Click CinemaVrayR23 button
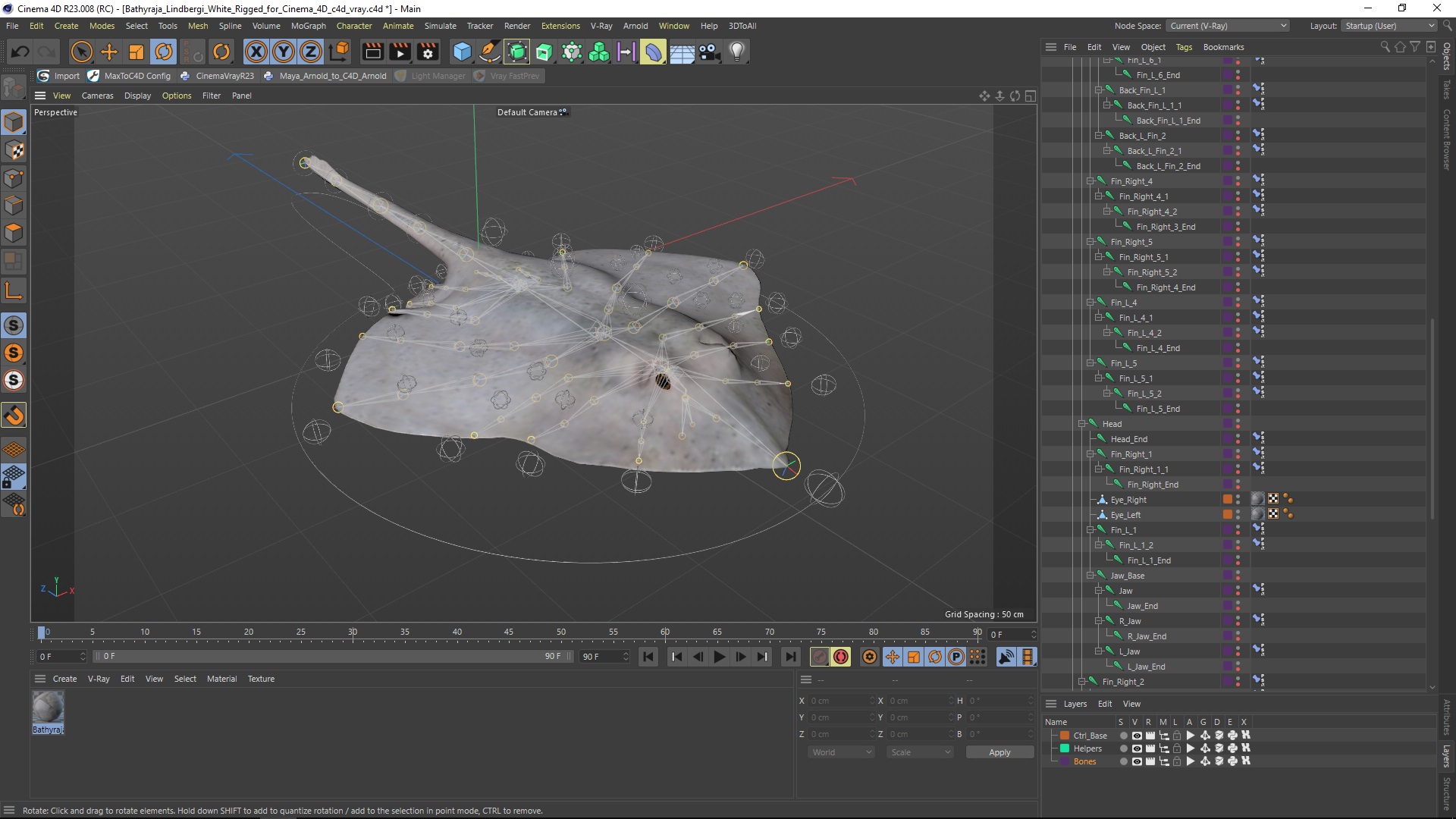The height and width of the screenshot is (819, 1456). (218, 76)
